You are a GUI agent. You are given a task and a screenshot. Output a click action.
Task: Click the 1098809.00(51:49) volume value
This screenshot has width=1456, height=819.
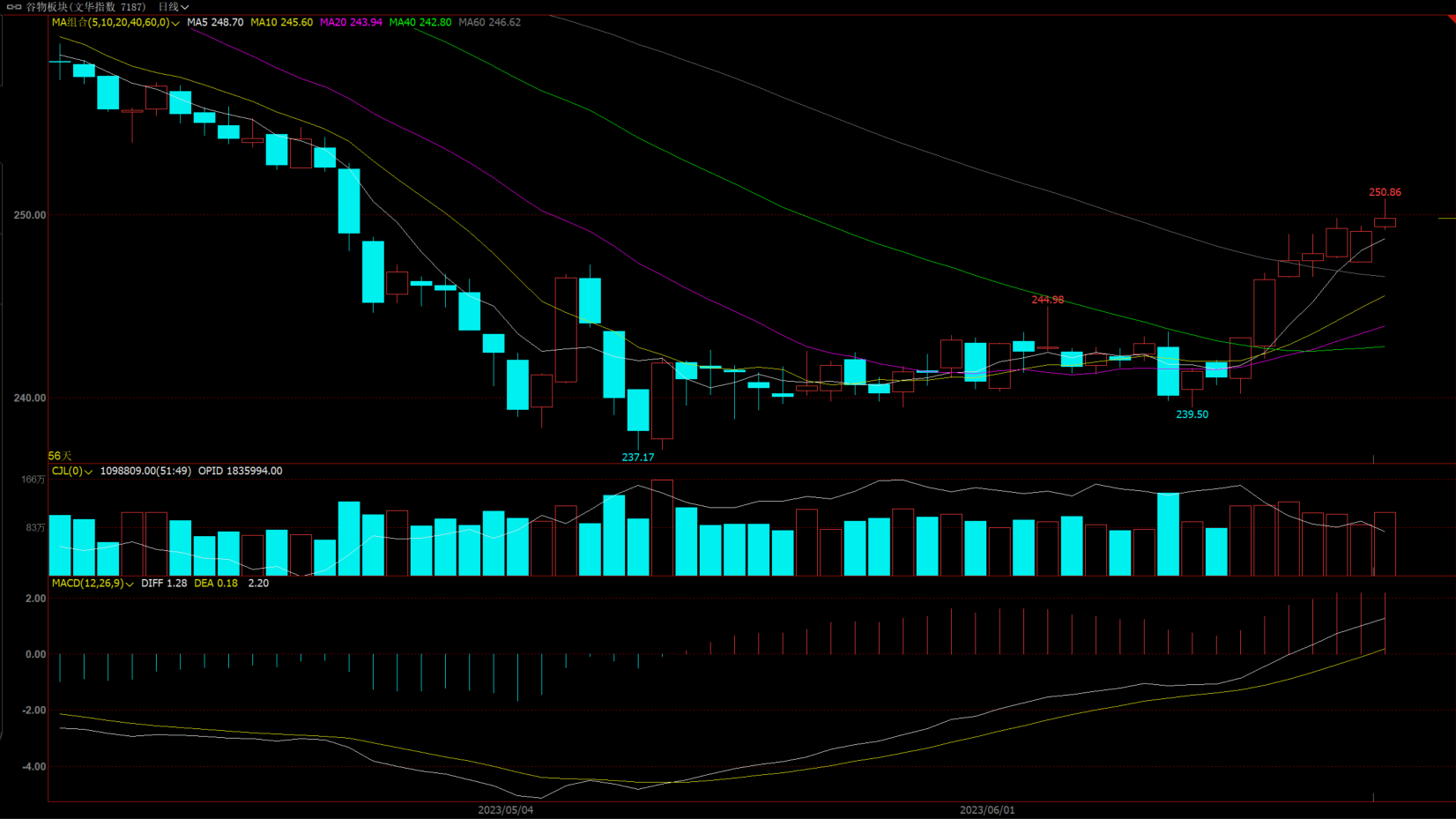coord(145,471)
